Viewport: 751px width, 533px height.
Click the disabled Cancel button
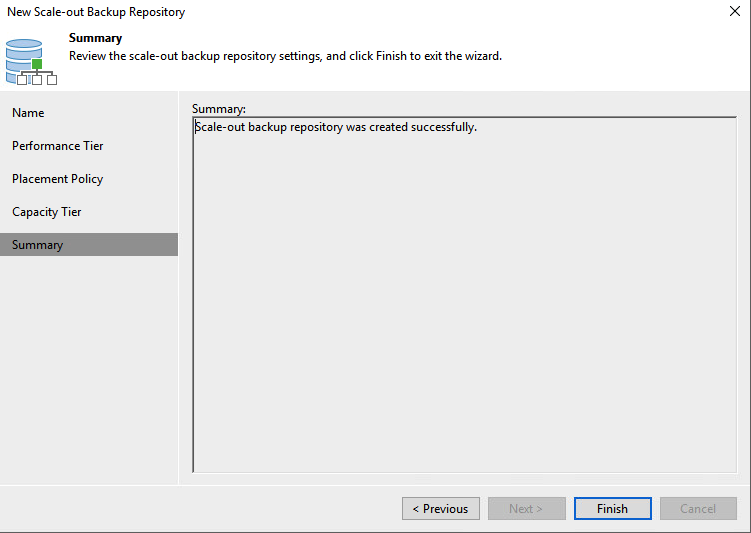point(698,509)
